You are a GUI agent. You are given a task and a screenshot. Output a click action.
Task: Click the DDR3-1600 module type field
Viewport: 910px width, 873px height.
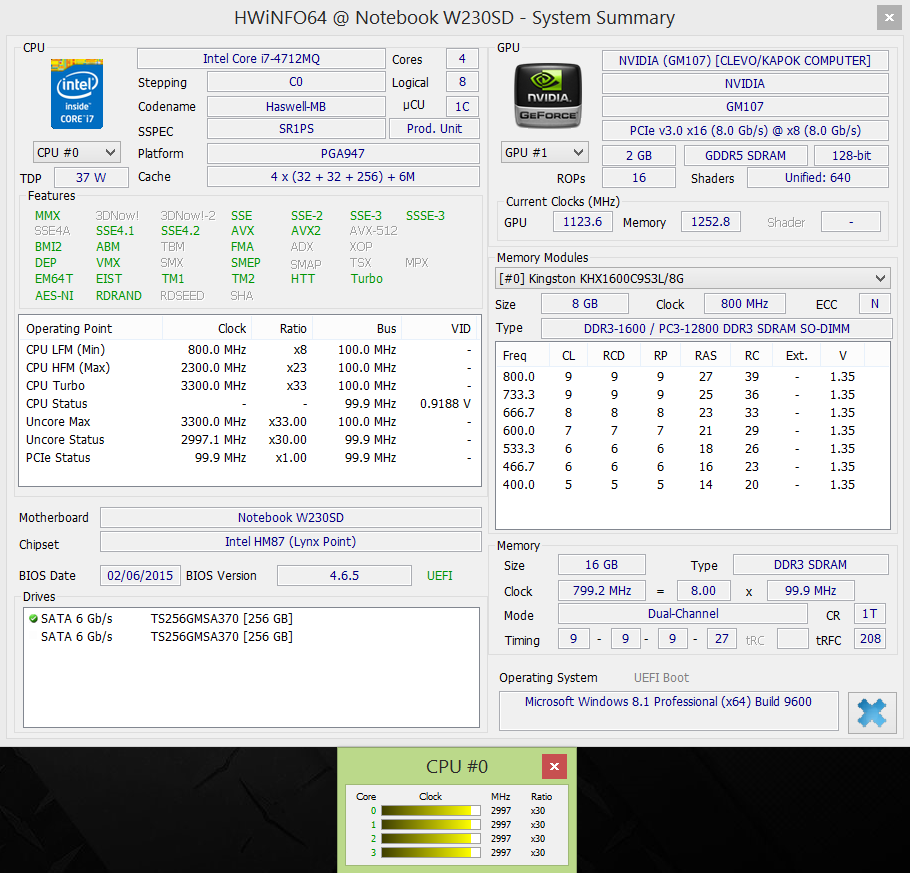(717, 329)
